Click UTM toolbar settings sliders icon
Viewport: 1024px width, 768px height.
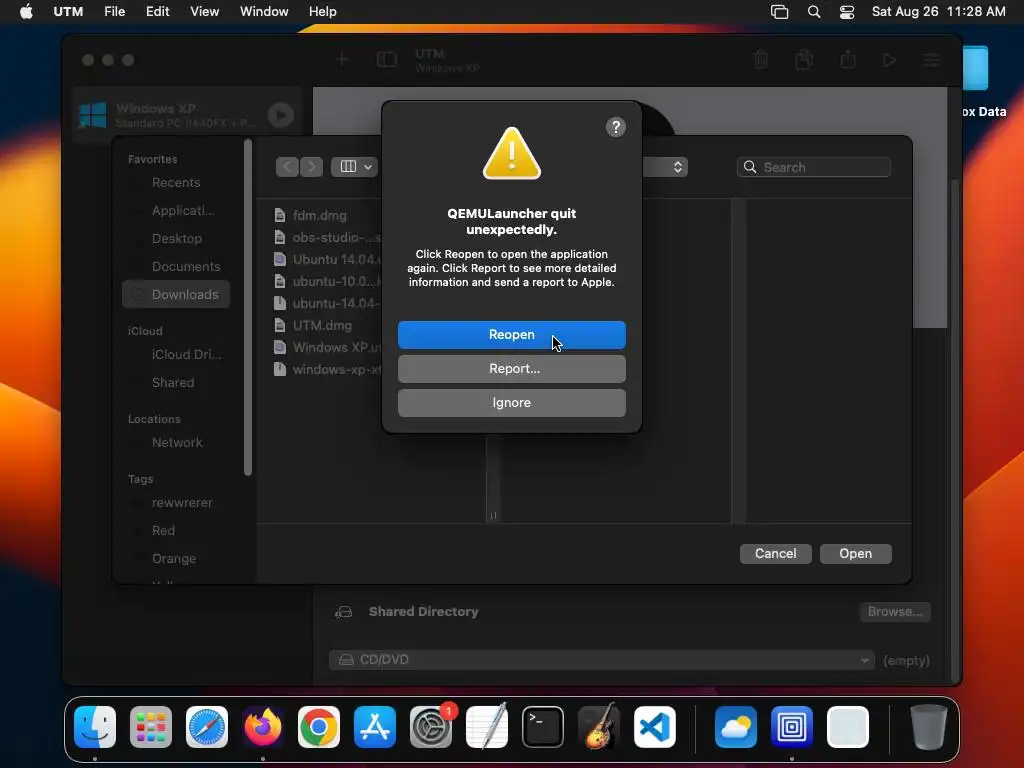tap(932, 60)
